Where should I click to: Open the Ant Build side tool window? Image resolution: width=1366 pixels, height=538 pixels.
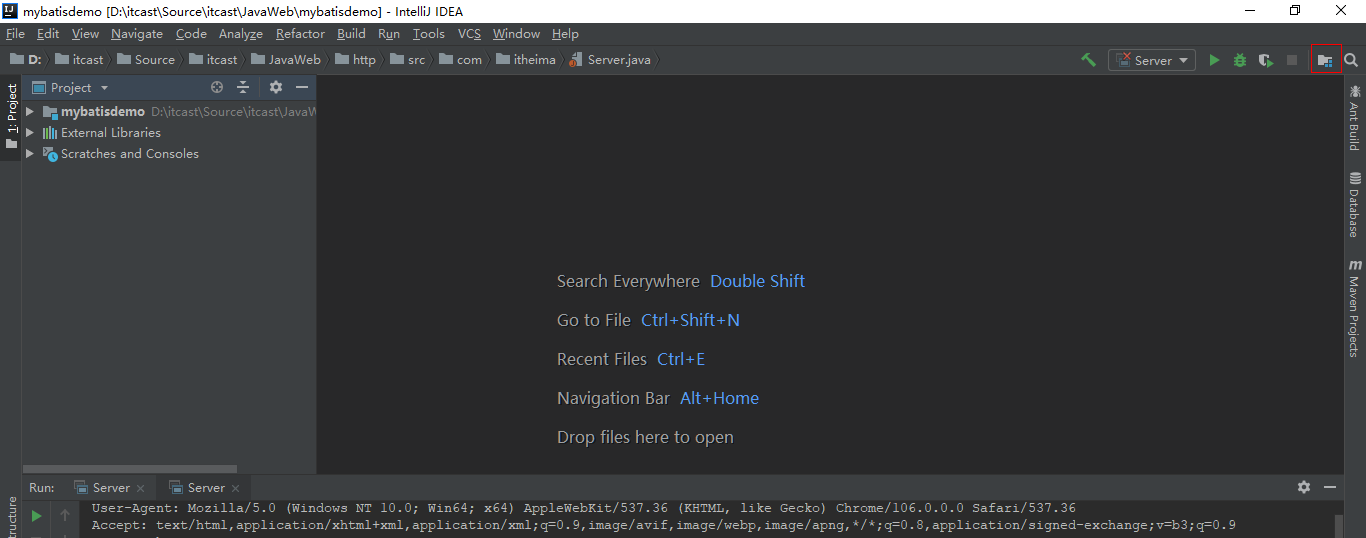1354,118
